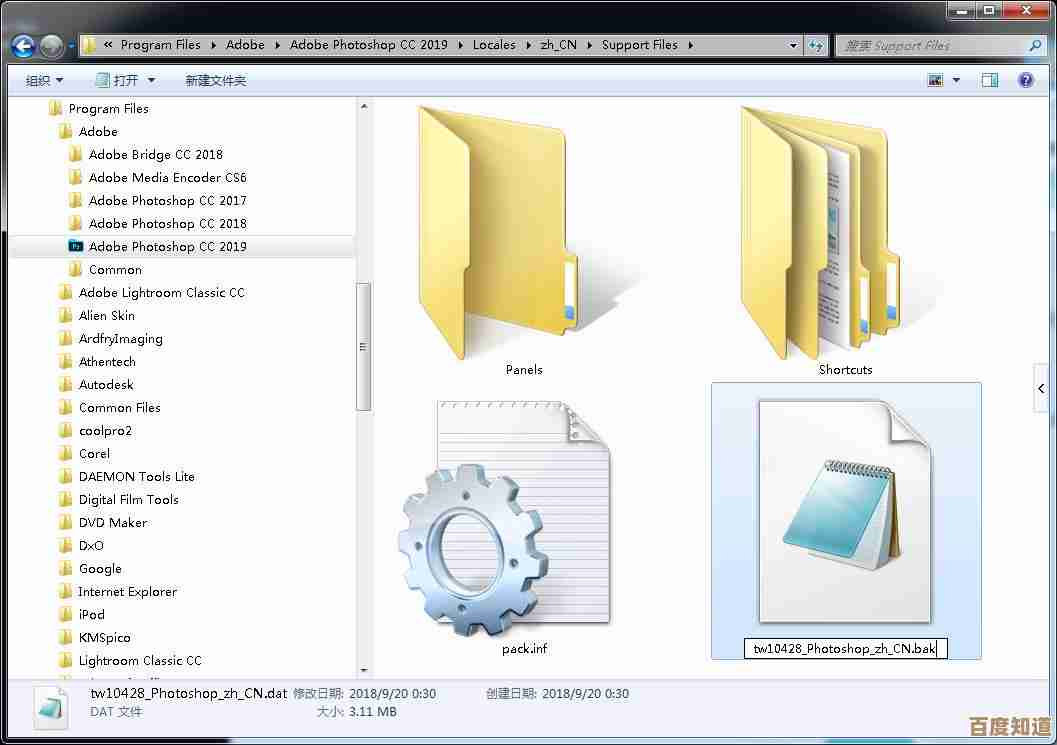
Task: Click the change view icon
Action: [936, 80]
